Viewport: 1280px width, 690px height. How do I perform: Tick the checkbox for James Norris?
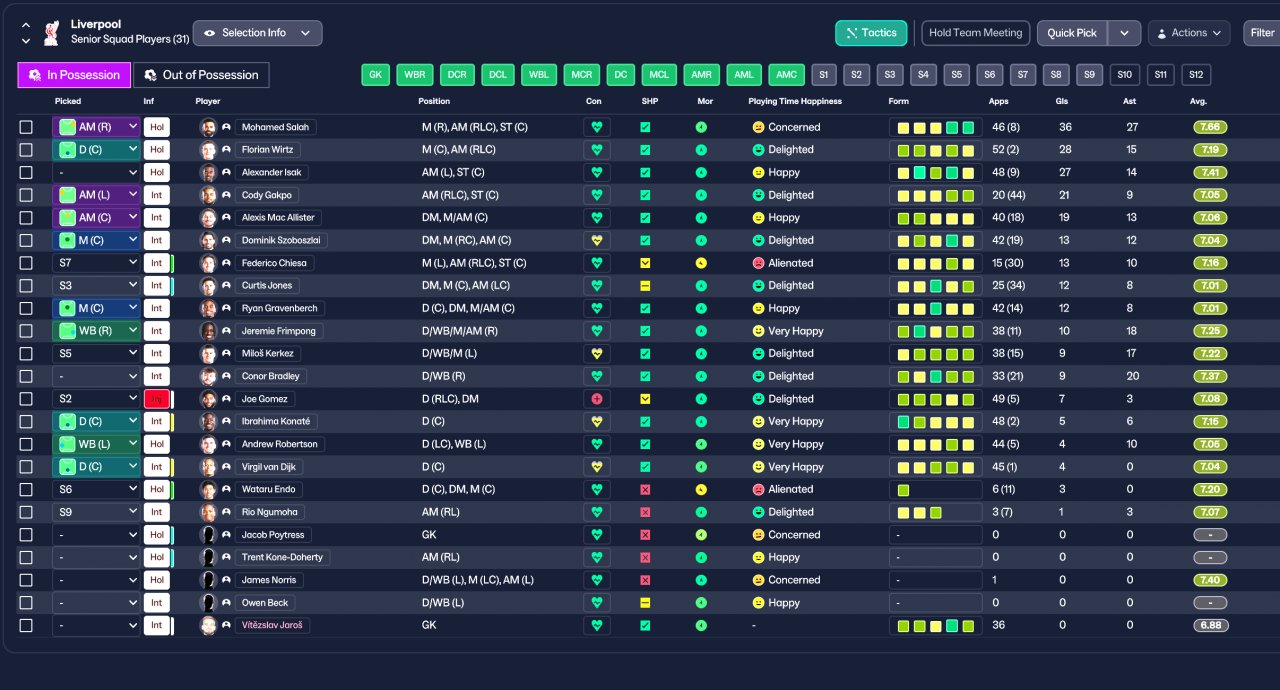point(26,580)
